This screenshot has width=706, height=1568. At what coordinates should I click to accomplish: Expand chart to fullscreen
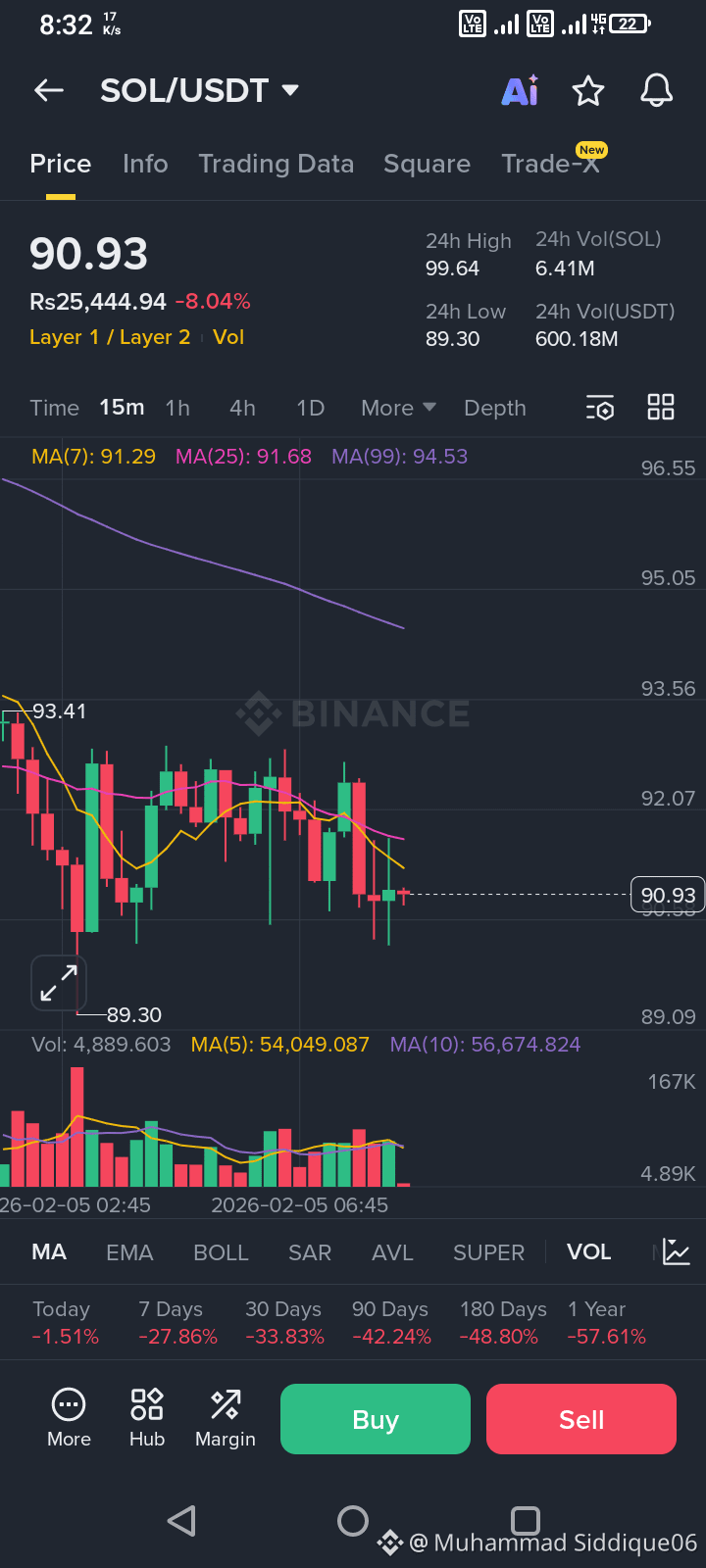point(59,983)
